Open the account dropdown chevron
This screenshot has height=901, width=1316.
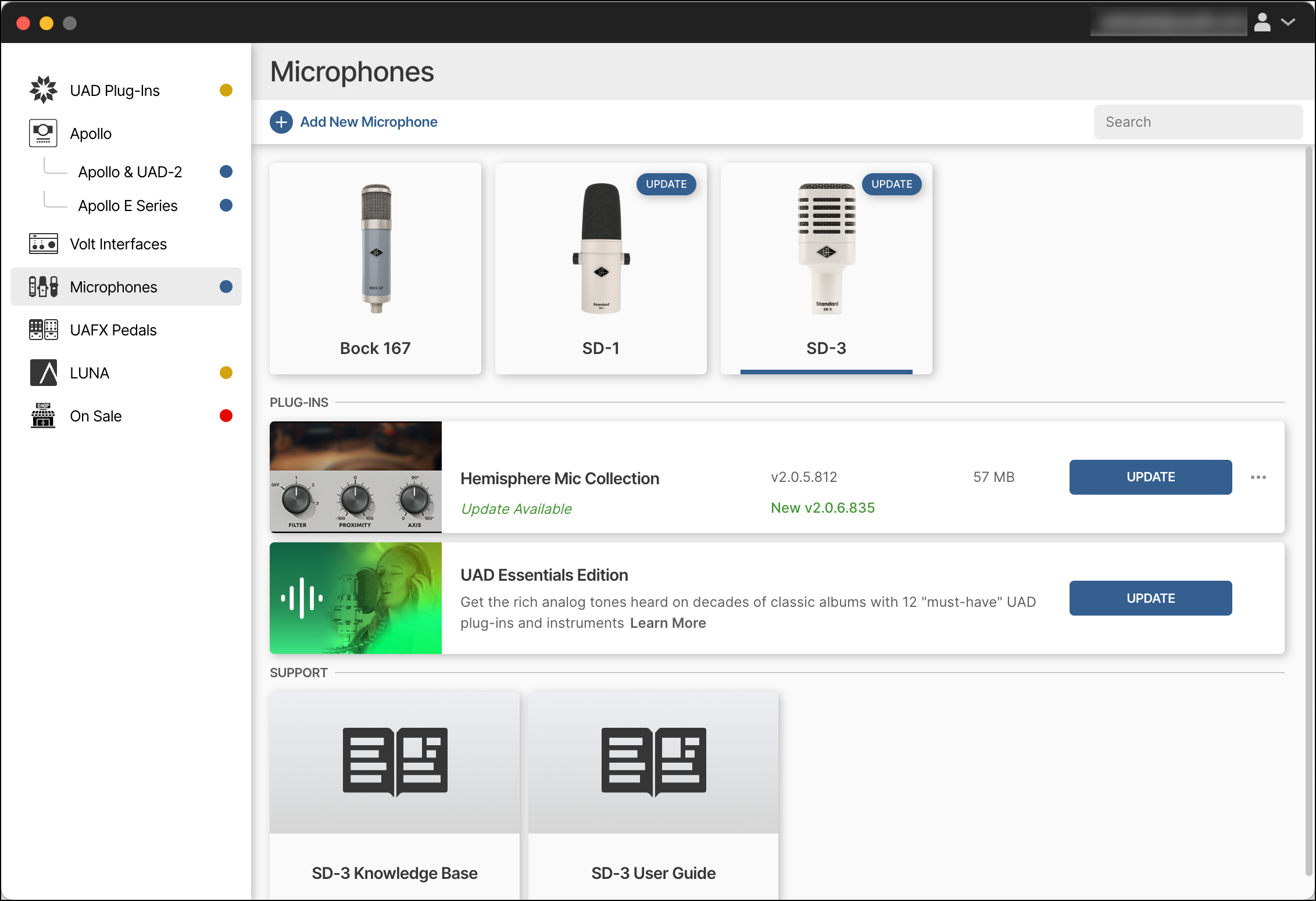[1288, 22]
